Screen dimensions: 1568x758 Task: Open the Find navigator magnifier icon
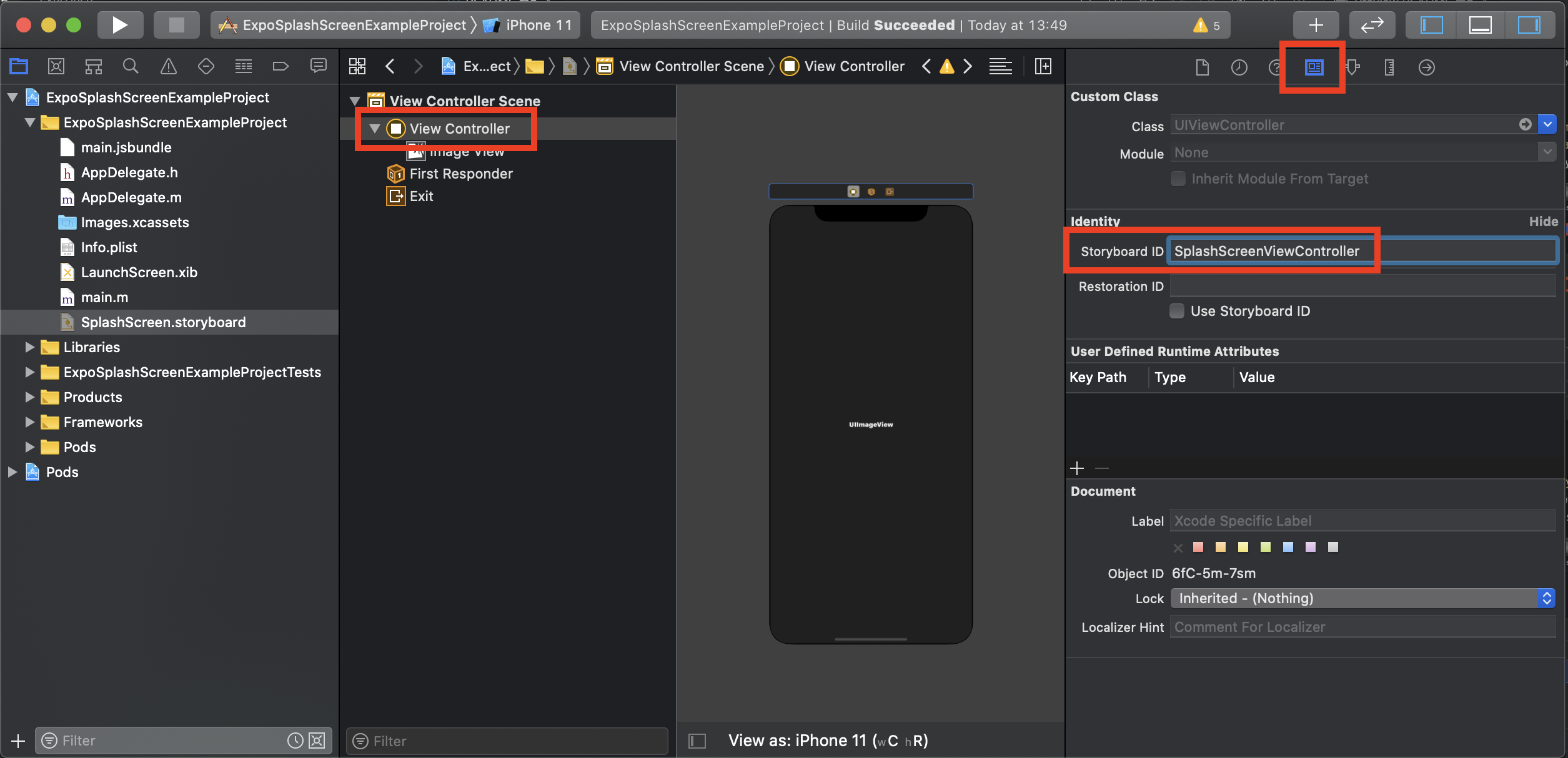pyautogui.click(x=130, y=66)
